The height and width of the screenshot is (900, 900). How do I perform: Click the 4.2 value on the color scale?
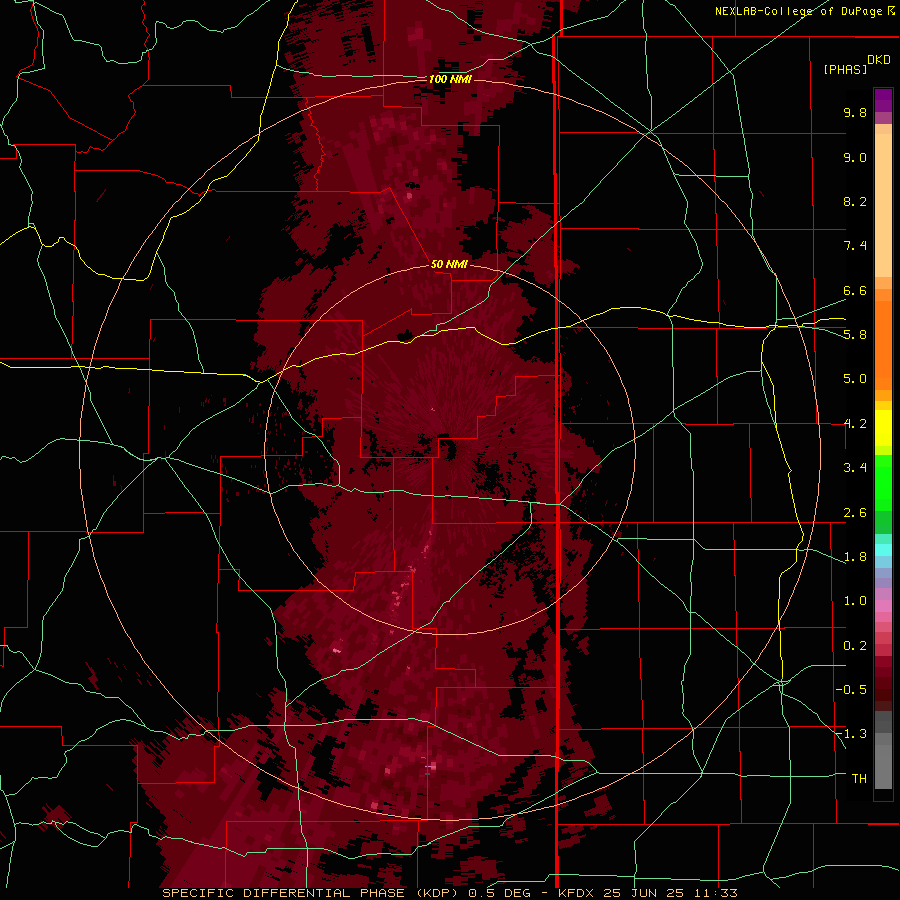[x=855, y=424]
